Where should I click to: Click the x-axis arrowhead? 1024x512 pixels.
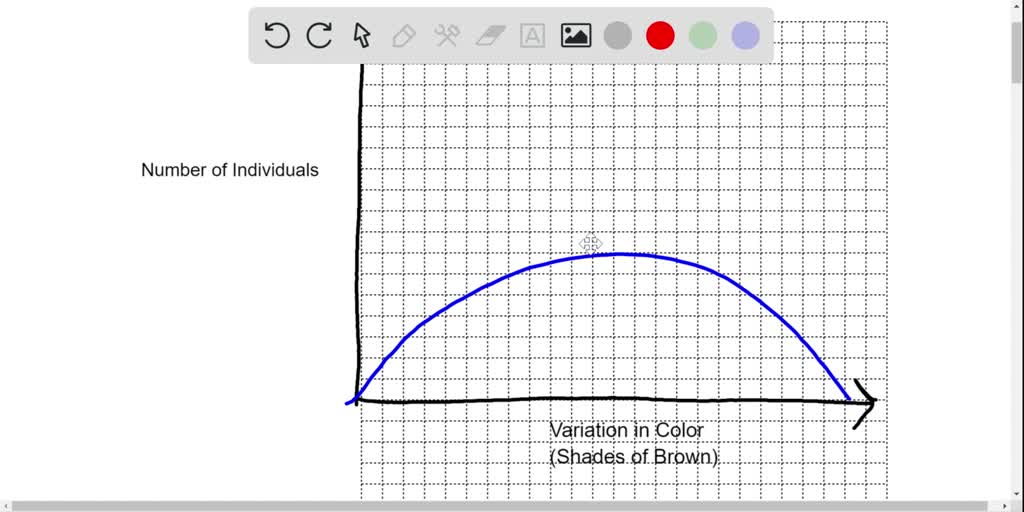(x=865, y=403)
